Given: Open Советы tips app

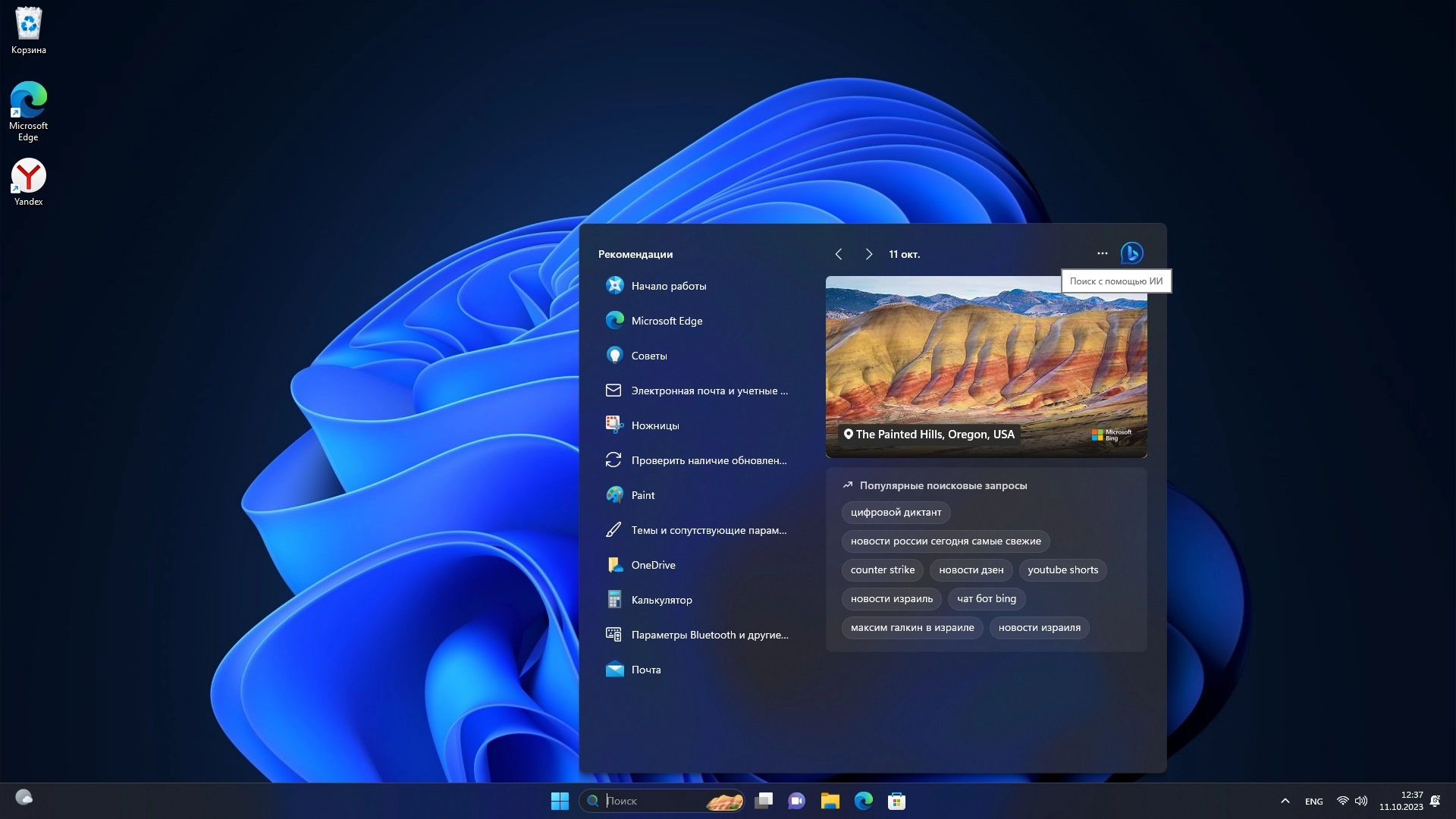Looking at the screenshot, I should pos(649,356).
